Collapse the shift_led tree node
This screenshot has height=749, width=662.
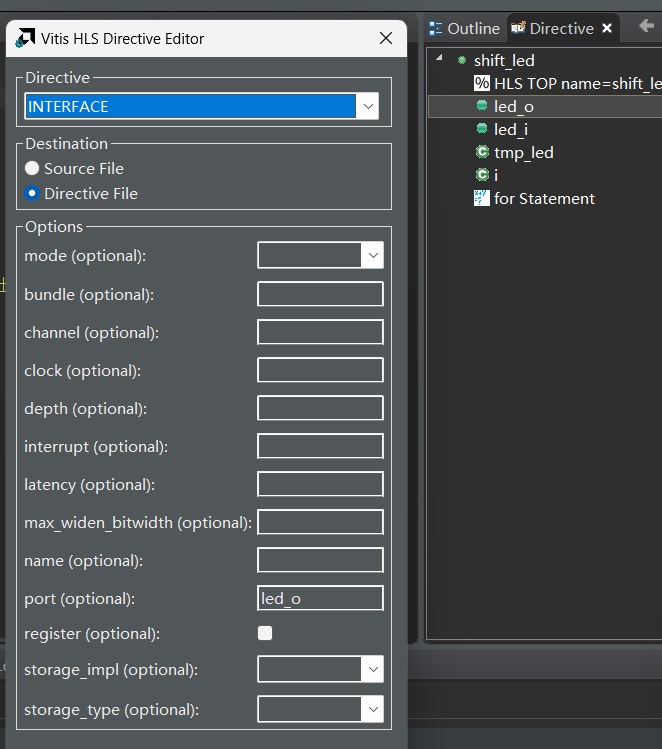(x=439, y=58)
